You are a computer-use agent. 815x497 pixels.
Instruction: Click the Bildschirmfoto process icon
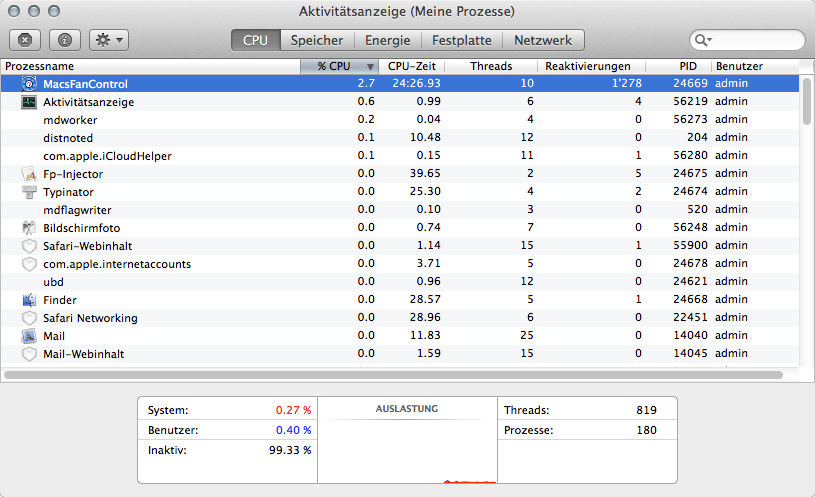pos(29,228)
